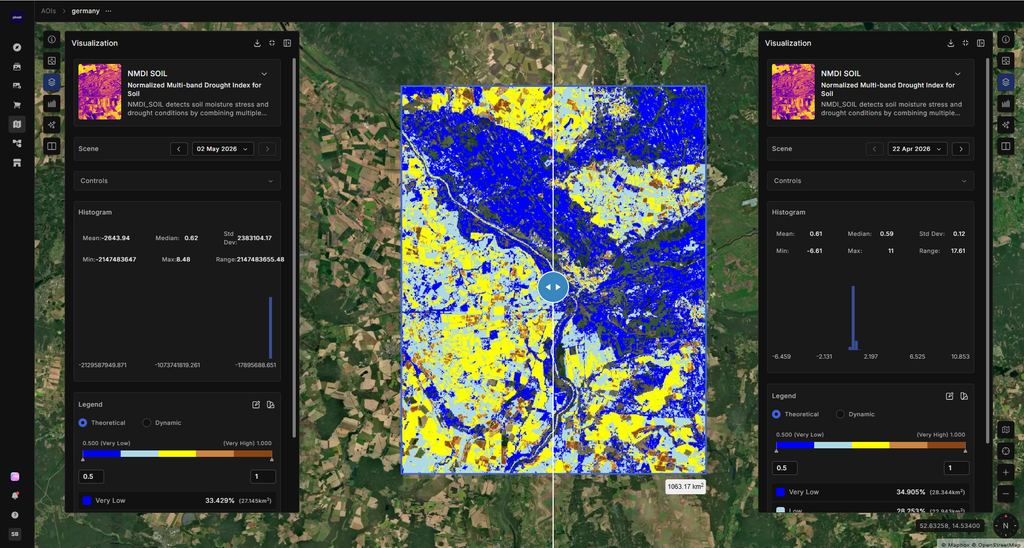Click the shopping cart icon in left sidebar
The image size is (1024, 548).
pos(16,105)
